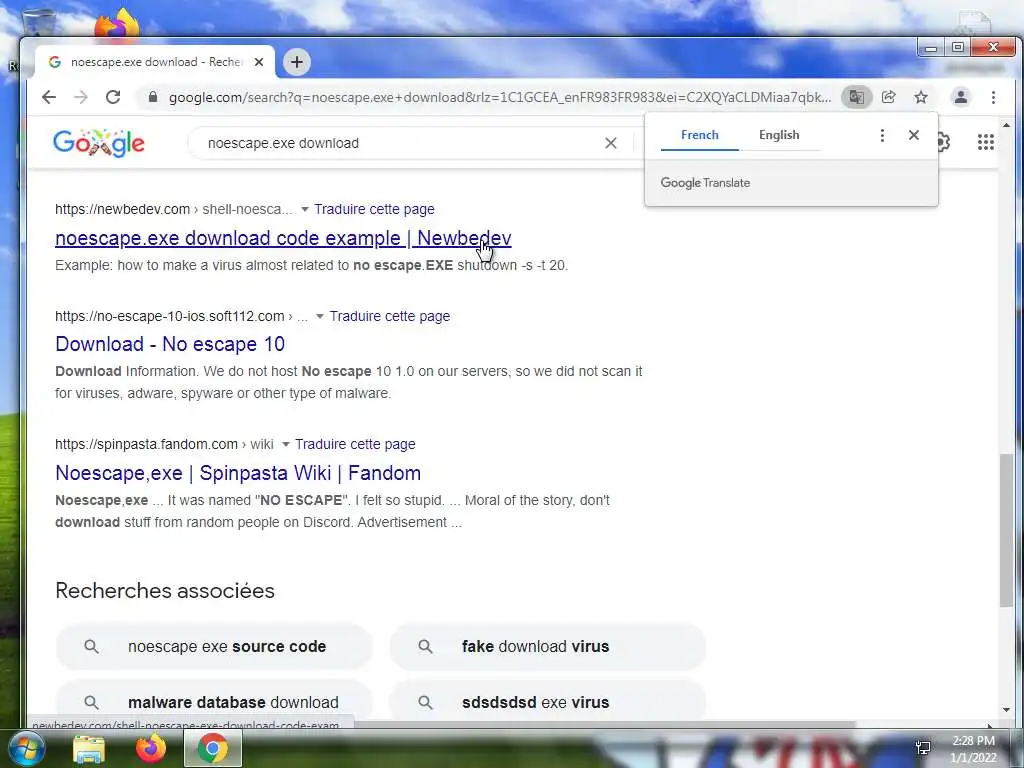Go back to the previous page
The width and height of the screenshot is (1024, 768).
[x=49, y=97]
